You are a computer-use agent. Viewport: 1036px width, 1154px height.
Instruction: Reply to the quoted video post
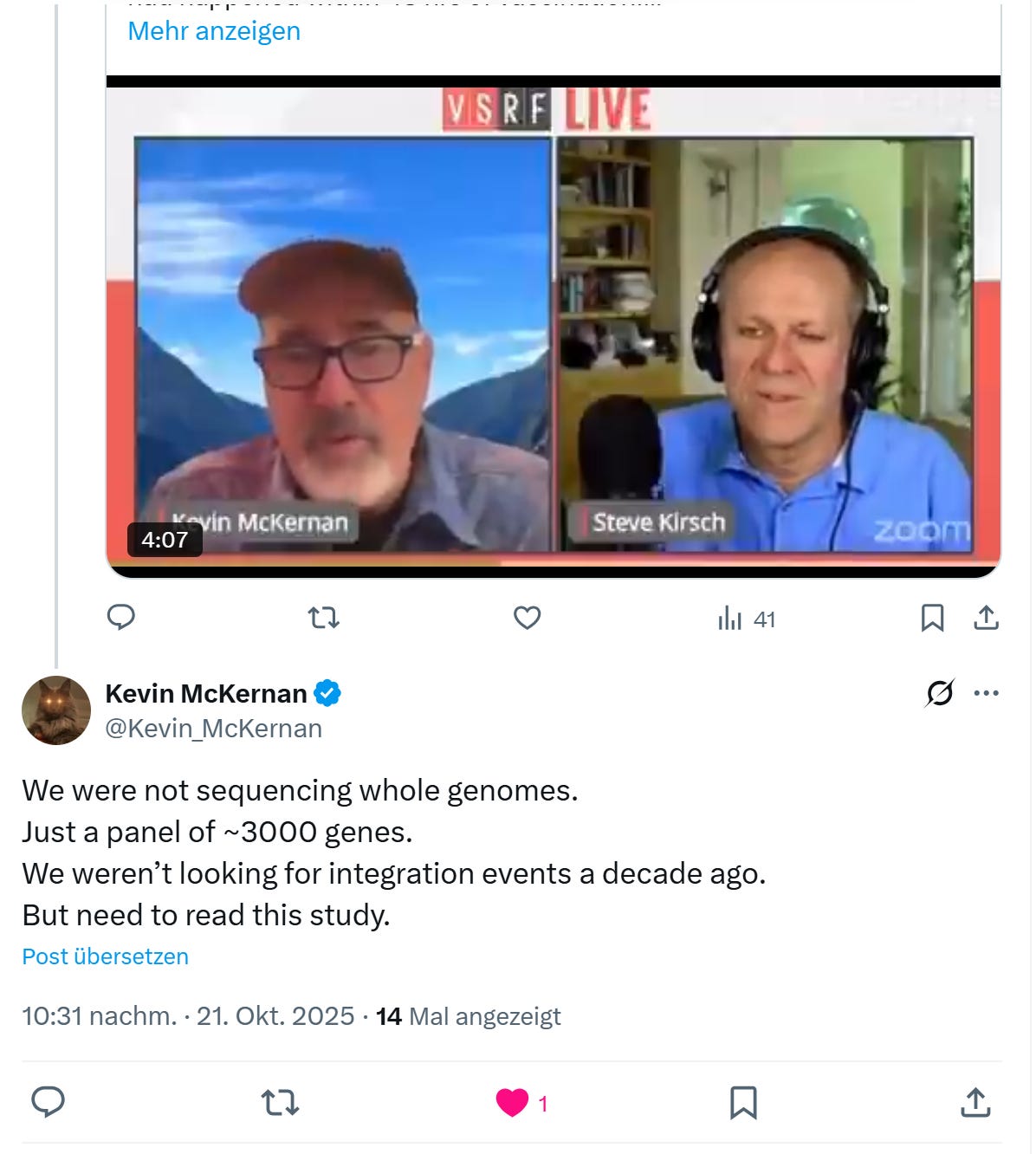point(120,617)
